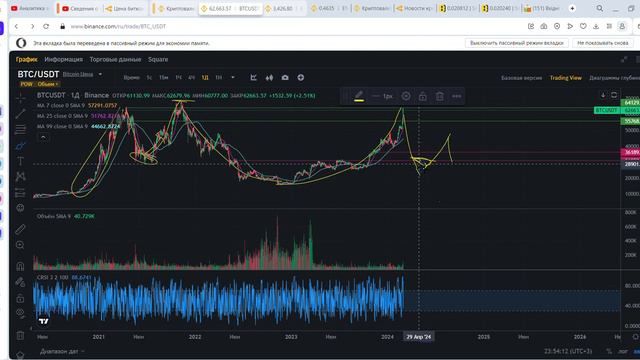Reload the page in browser
The height and width of the screenshot is (360, 640).
coord(46,26)
